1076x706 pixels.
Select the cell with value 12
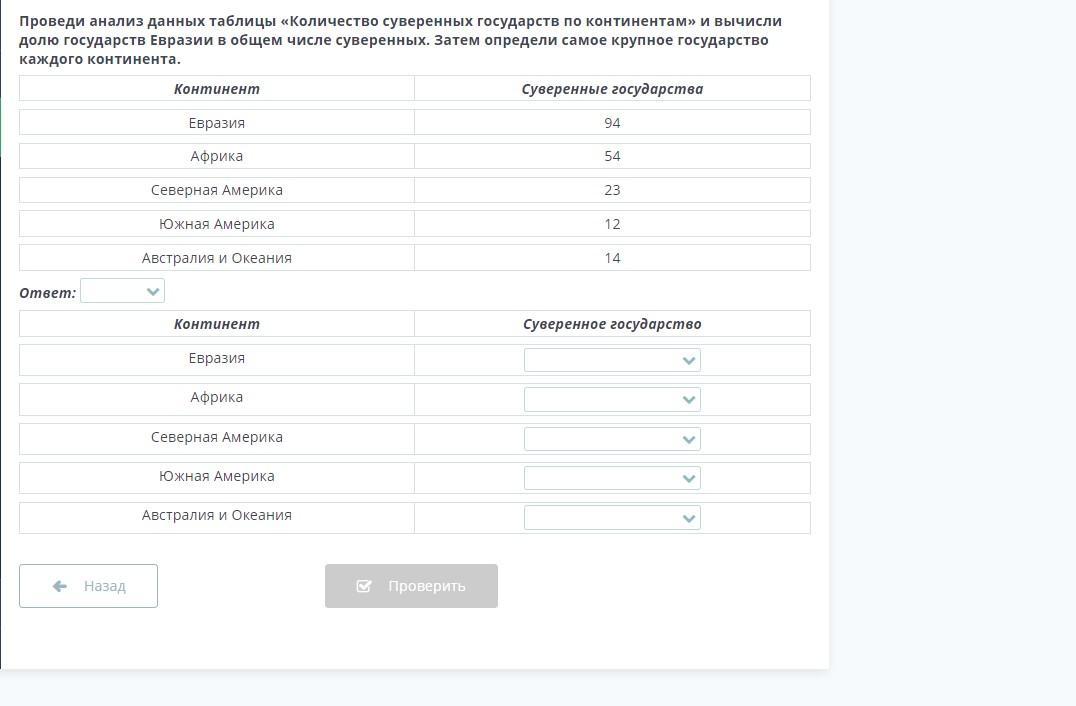point(612,224)
